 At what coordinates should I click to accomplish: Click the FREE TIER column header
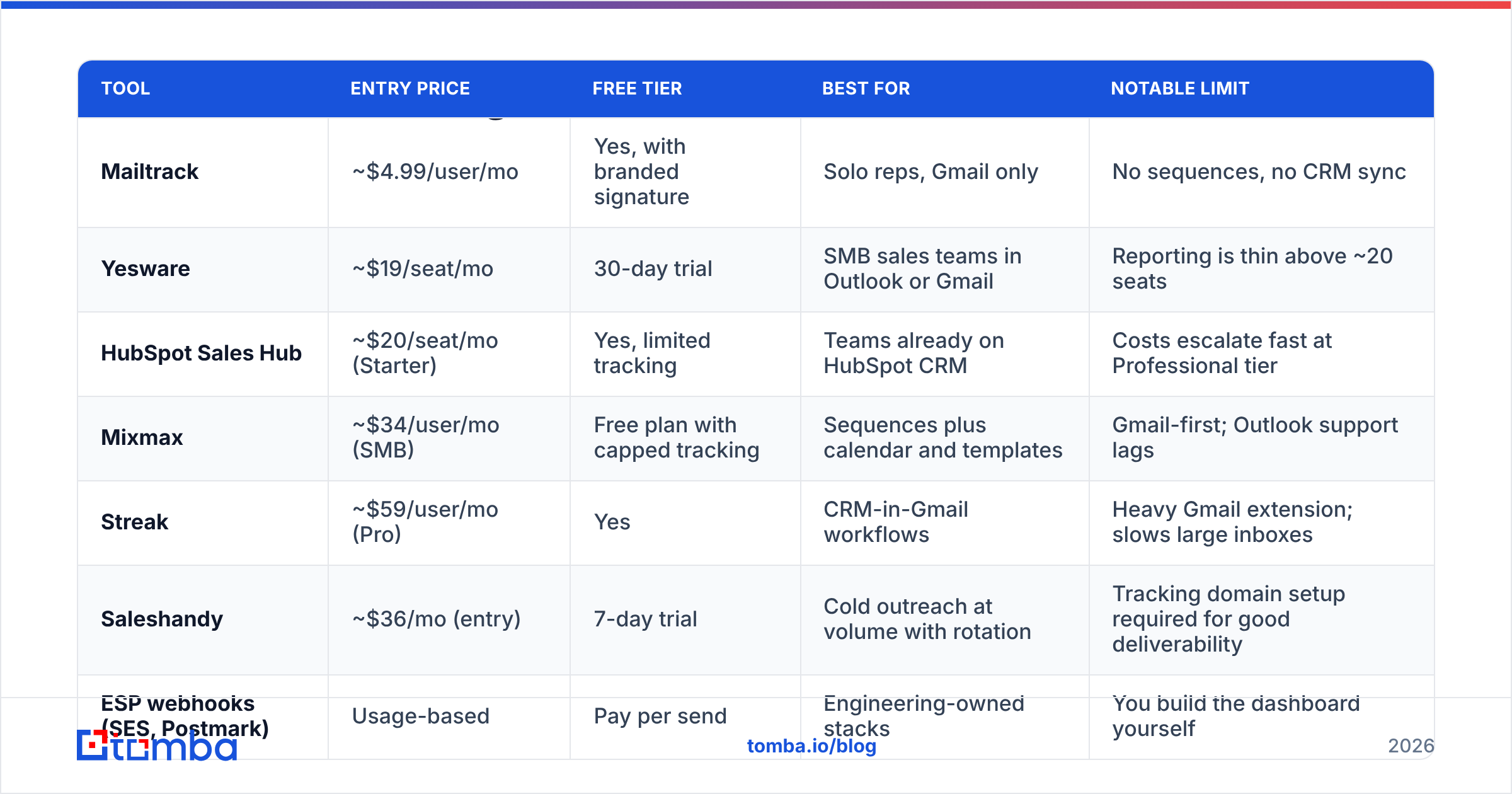click(637, 88)
